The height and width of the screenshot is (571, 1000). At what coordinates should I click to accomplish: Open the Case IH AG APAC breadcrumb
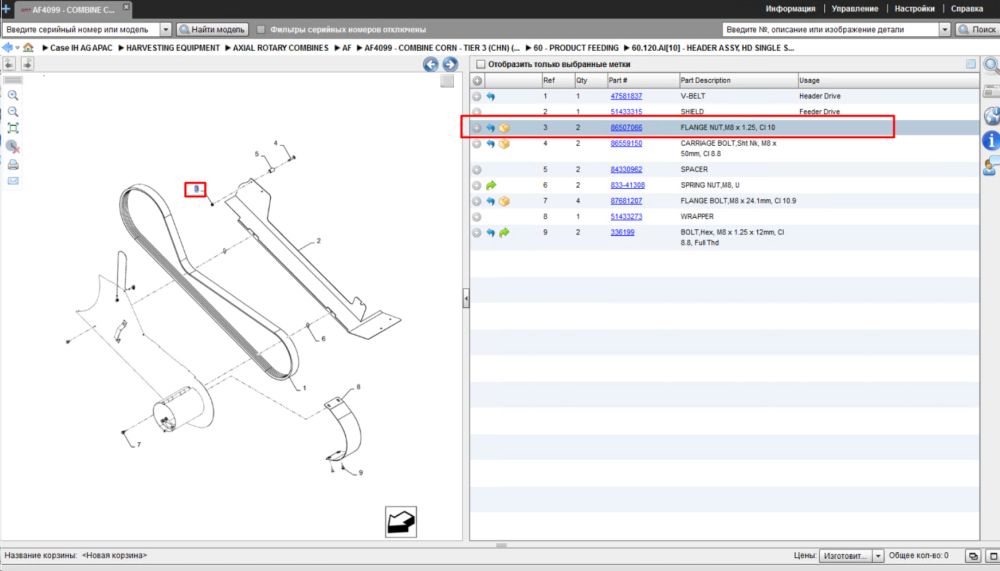81,48
